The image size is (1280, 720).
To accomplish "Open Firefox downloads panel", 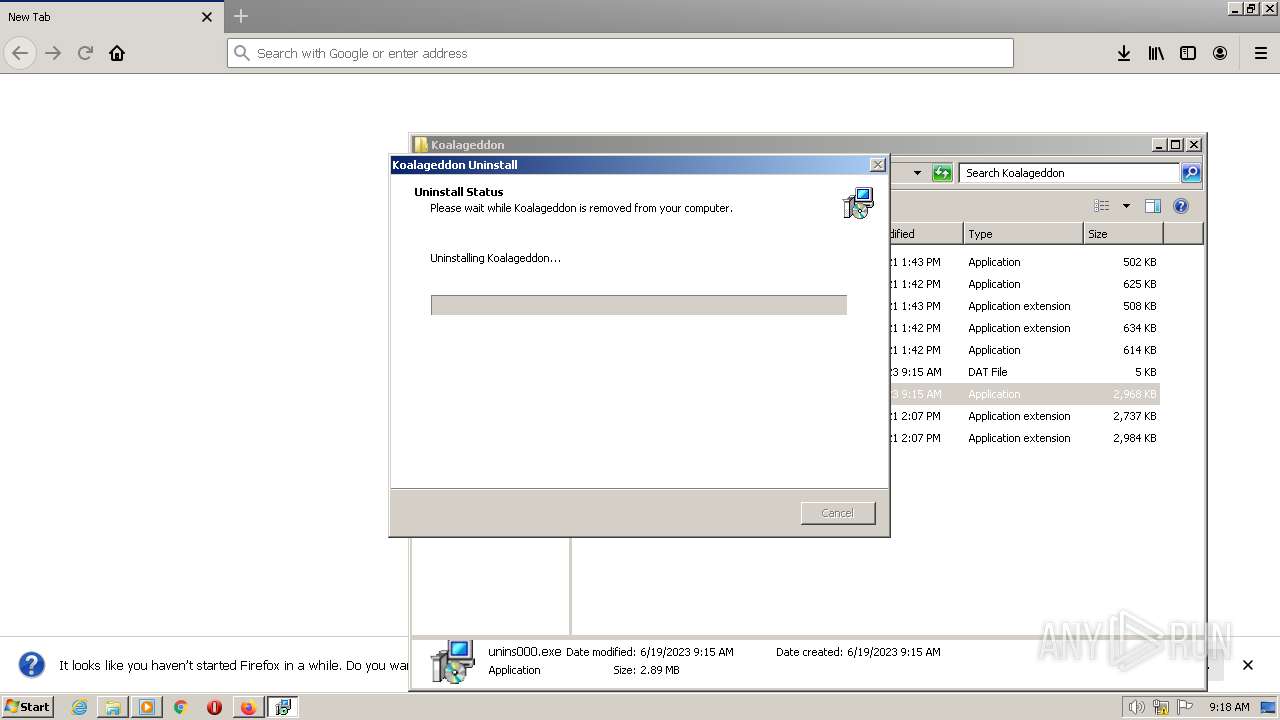I will coord(1124,53).
